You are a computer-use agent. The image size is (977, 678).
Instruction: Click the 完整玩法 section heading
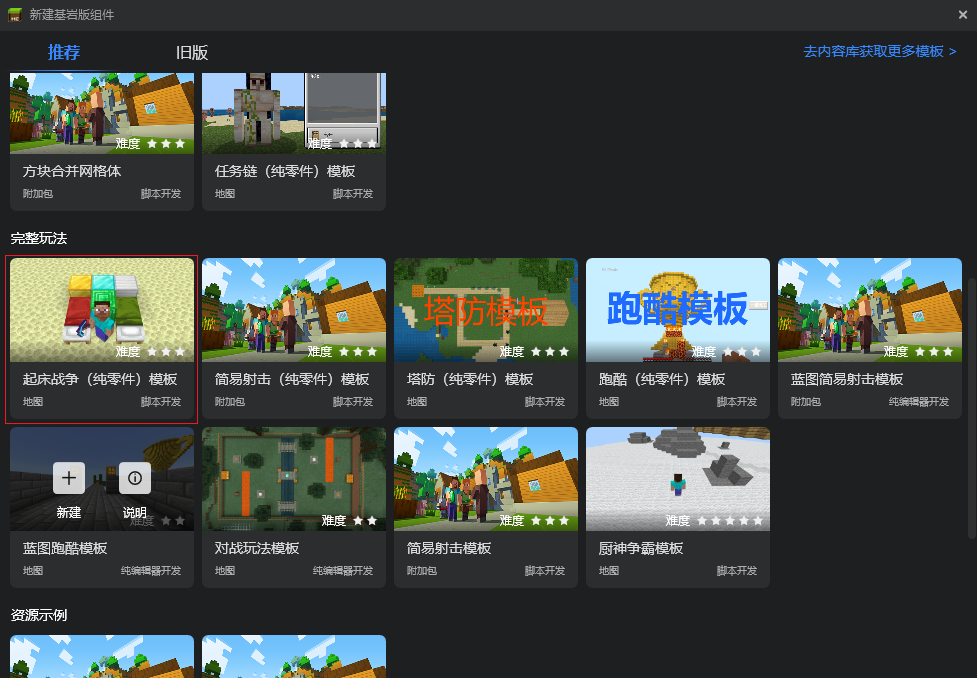click(39, 238)
